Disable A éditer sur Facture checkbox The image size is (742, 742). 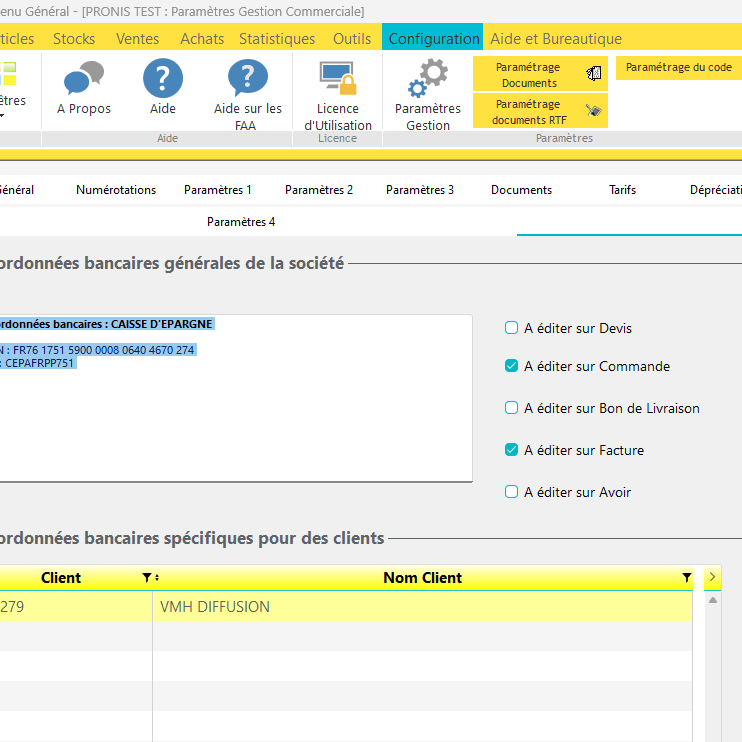(x=512, y=450)
